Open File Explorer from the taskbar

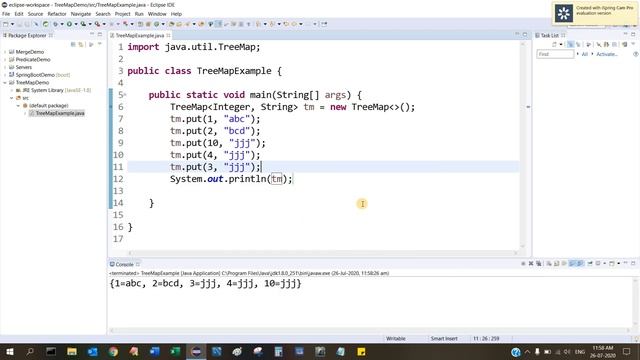point(72,351)
